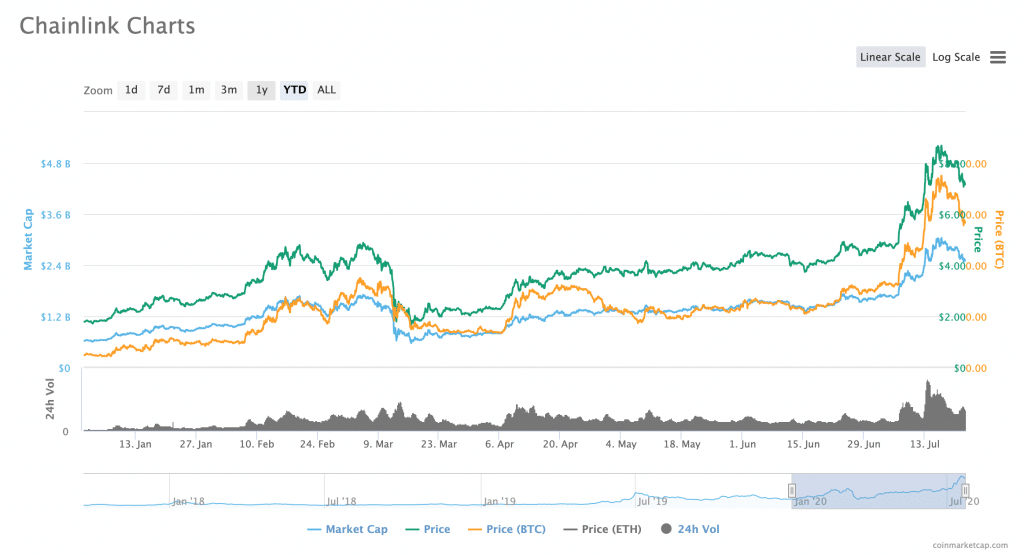Image resolution: width=1024 pixels, height=555 pixels.
Task: Show Price (ETH) series via legend
Action: coord(604,529)
